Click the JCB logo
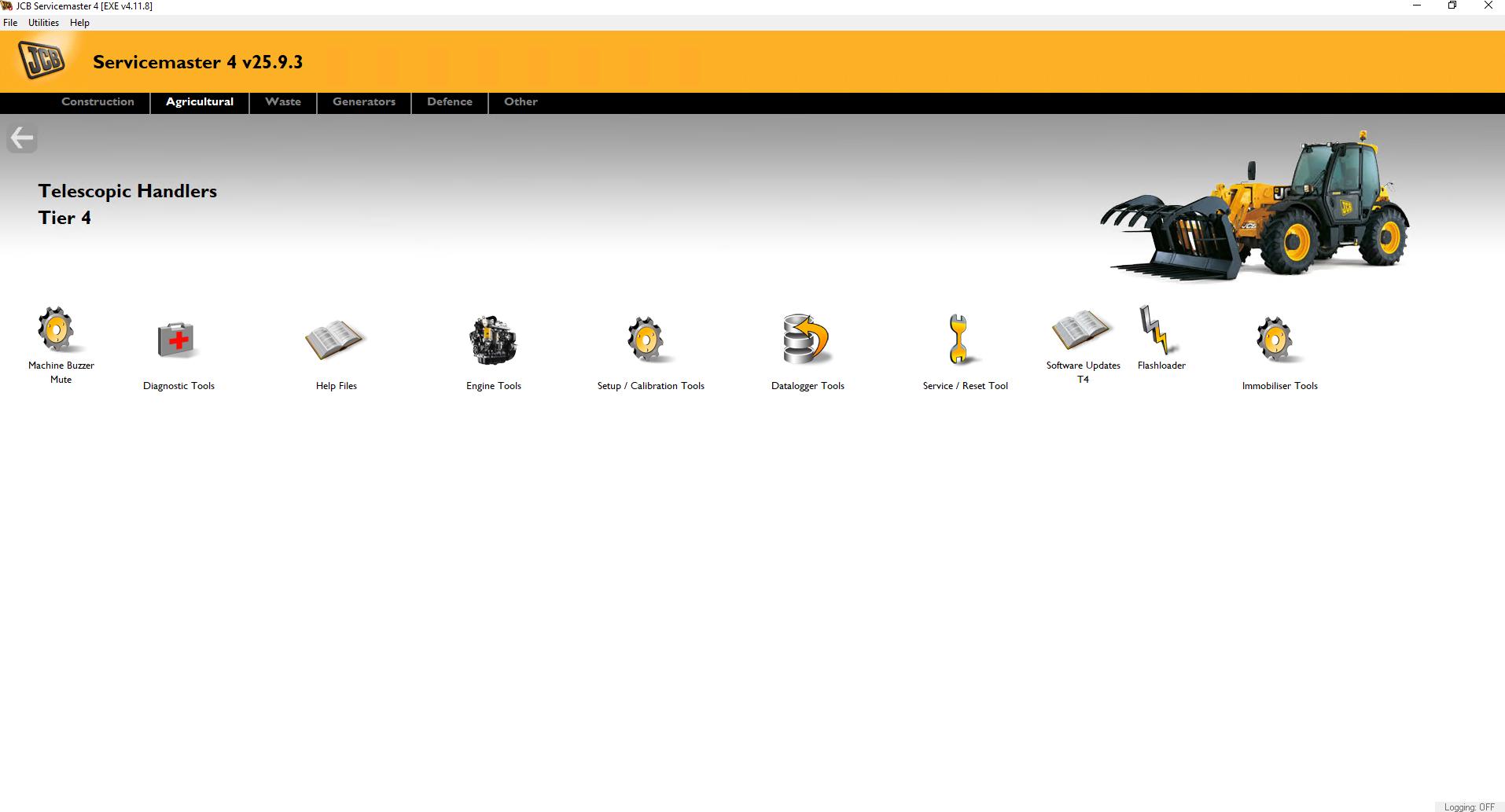 [x=42, y=60]
